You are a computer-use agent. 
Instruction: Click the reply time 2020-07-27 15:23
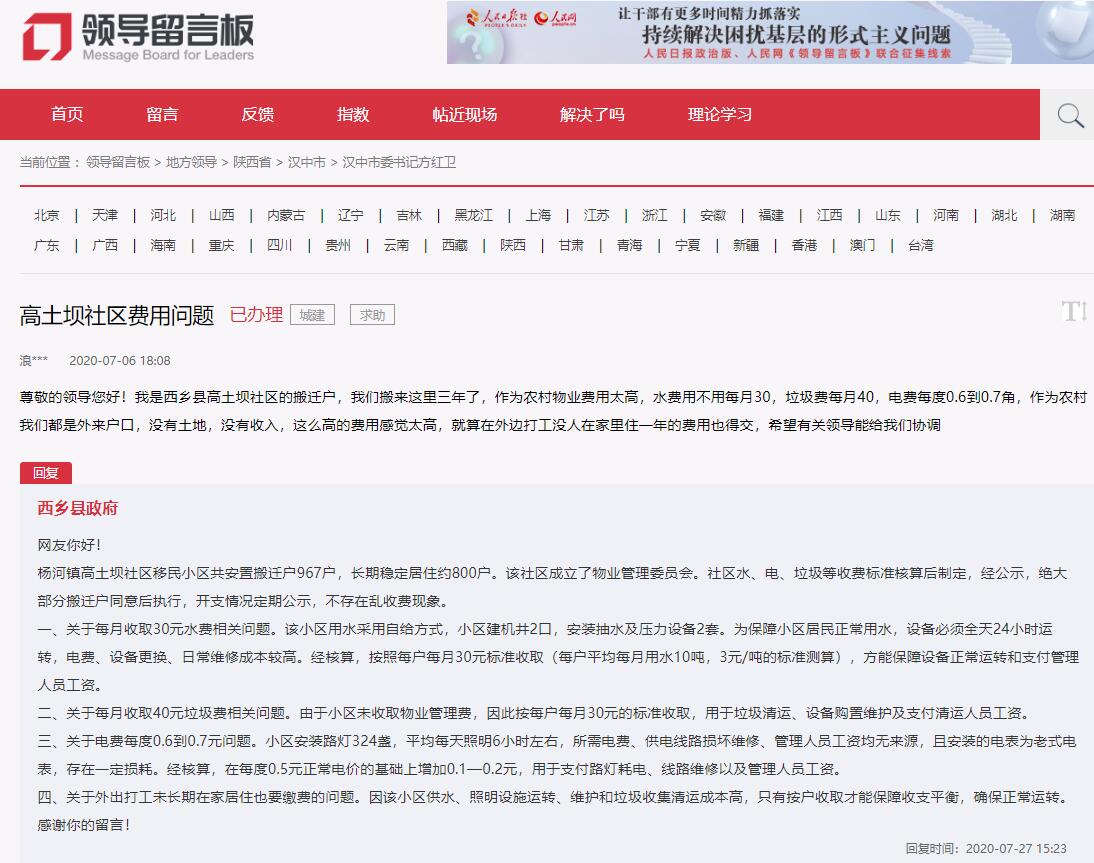(1017, 848)
